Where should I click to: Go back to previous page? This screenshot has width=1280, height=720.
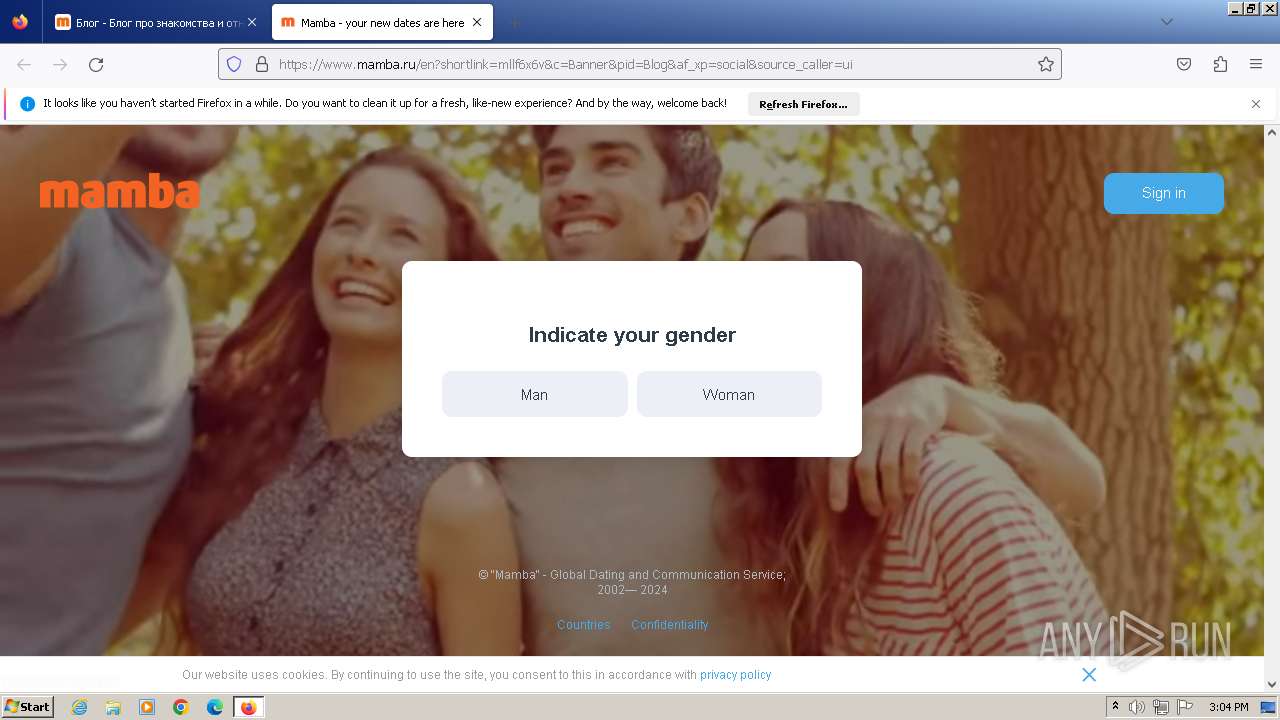(24, 64)
